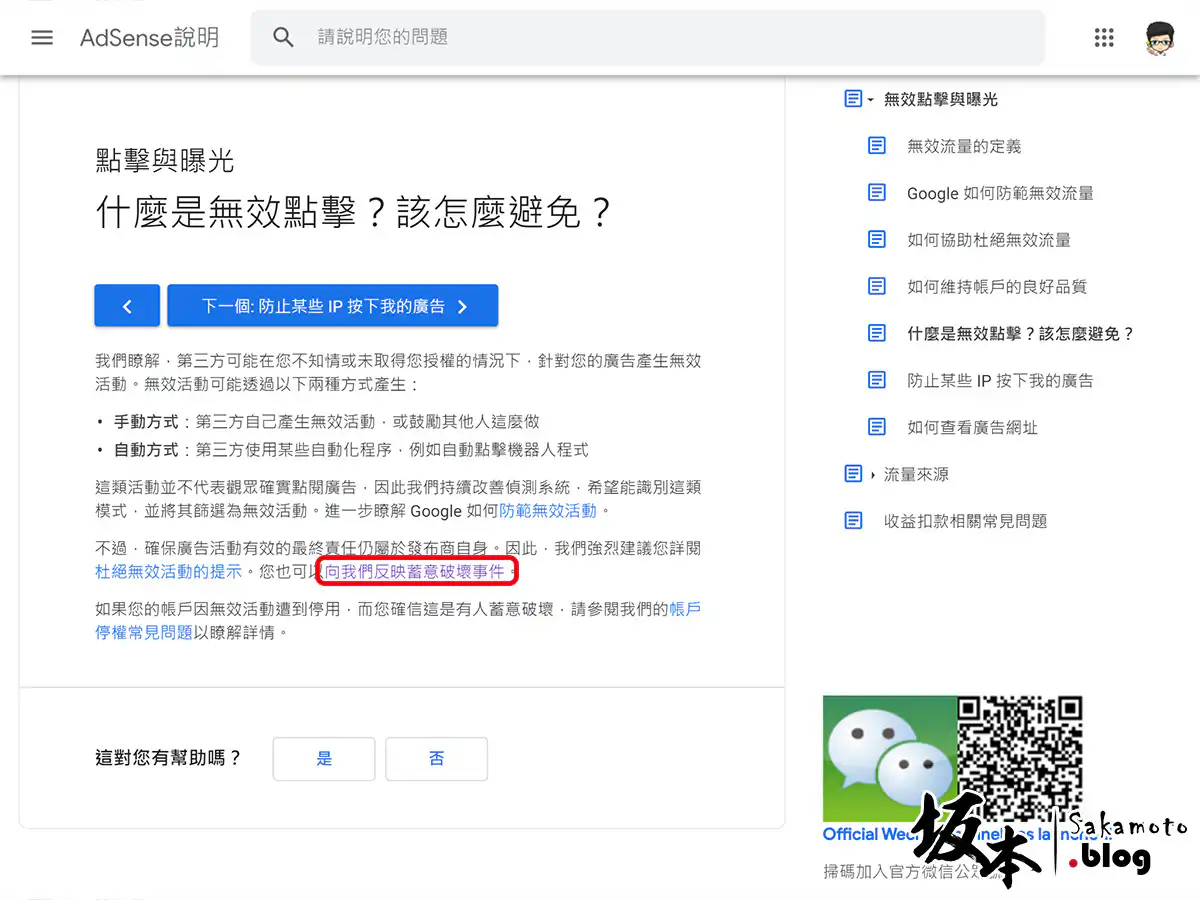Select 如何協助杜絕無效流量 in sidebar

click(x=988, y=240)
